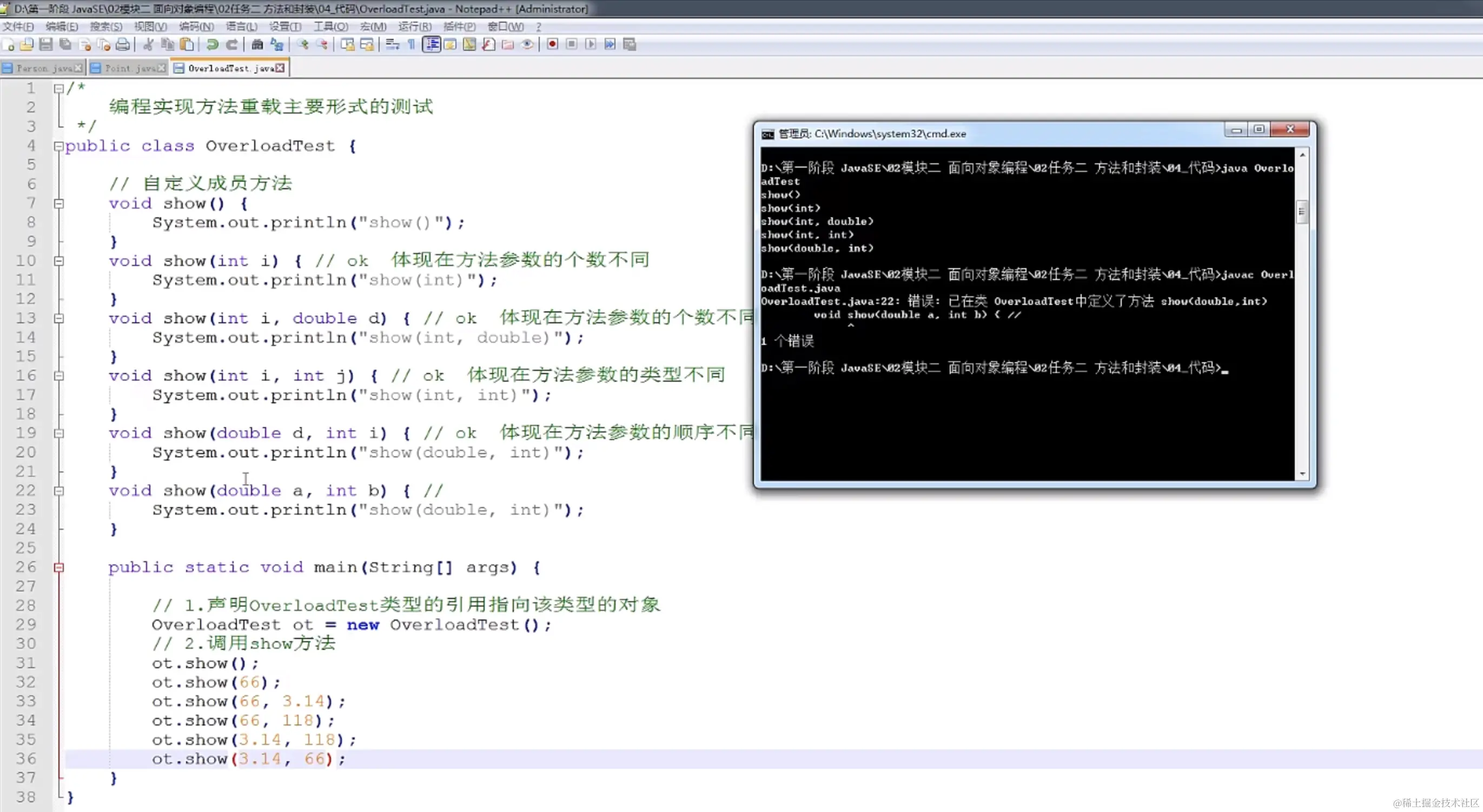
Task: Collapse the show() method fold on line 7
Action: [x=58, y=203]
